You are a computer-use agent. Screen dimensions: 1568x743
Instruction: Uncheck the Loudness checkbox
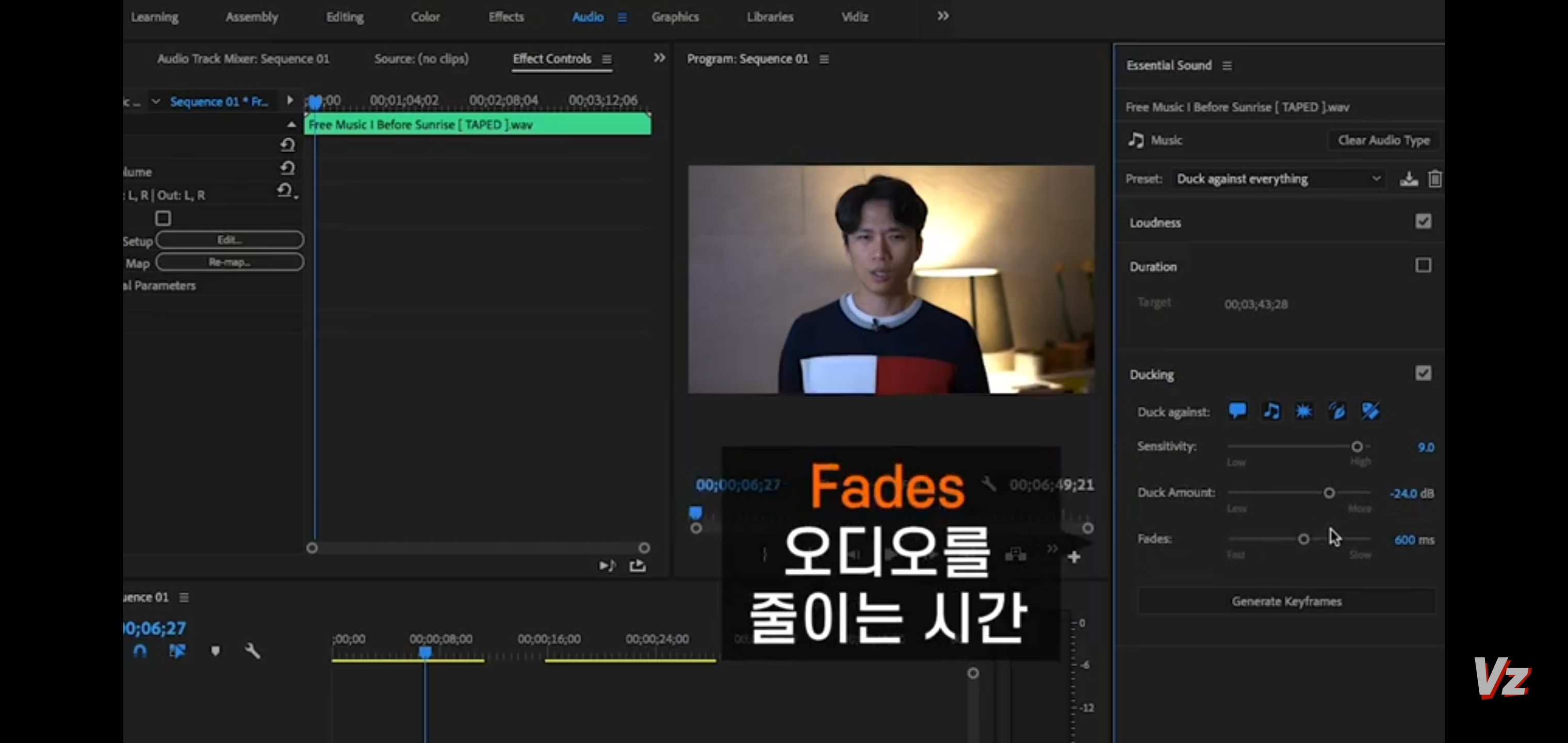pos(1423,222)
